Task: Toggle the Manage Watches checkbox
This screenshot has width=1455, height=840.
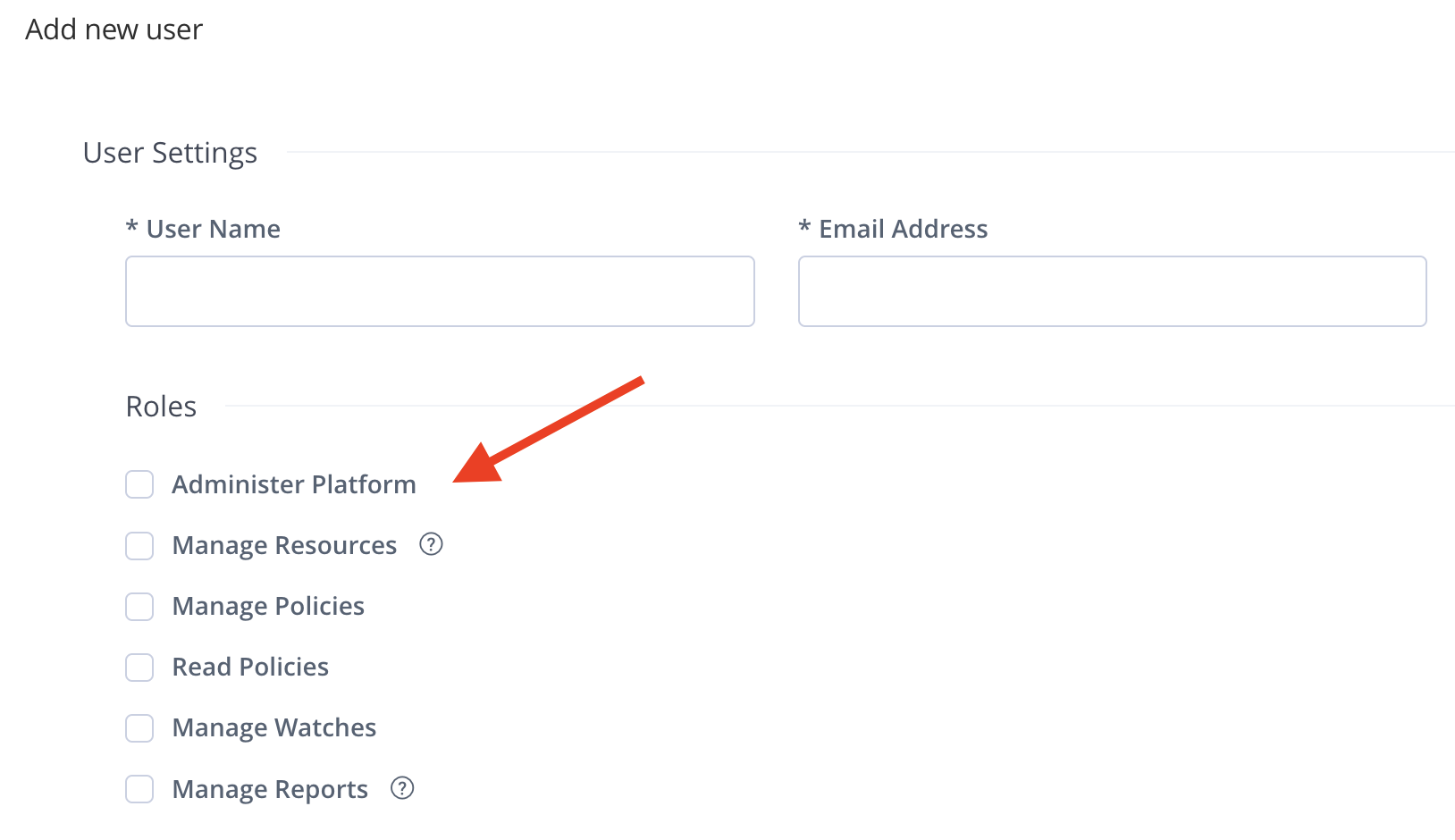Action: pos(139,727)
